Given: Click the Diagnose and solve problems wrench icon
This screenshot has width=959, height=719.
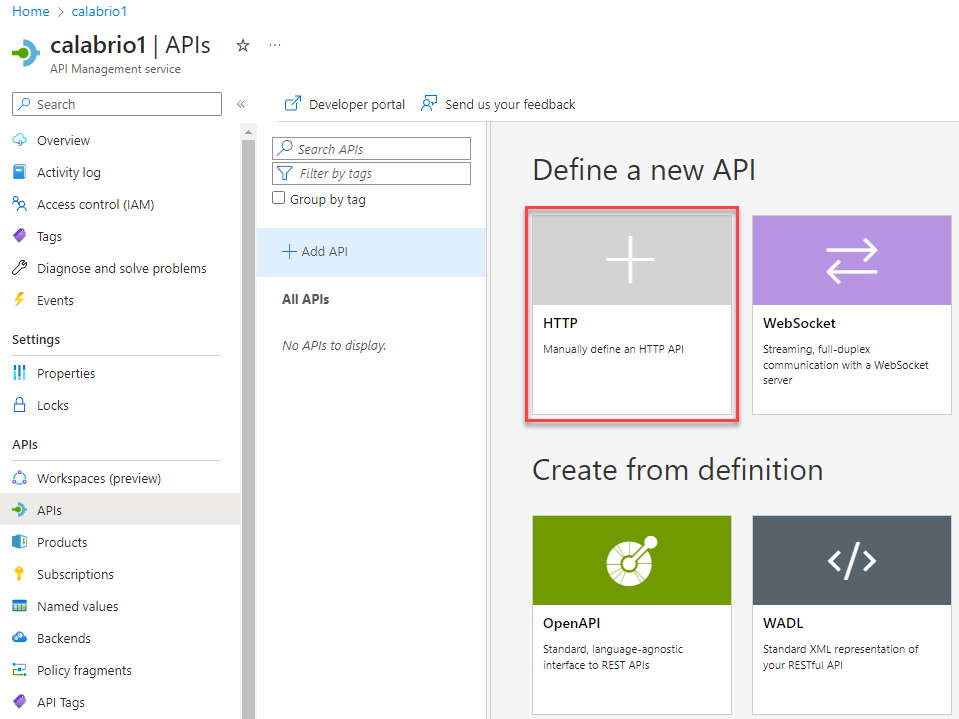Looking at the screenshot, I should point(20,268).
